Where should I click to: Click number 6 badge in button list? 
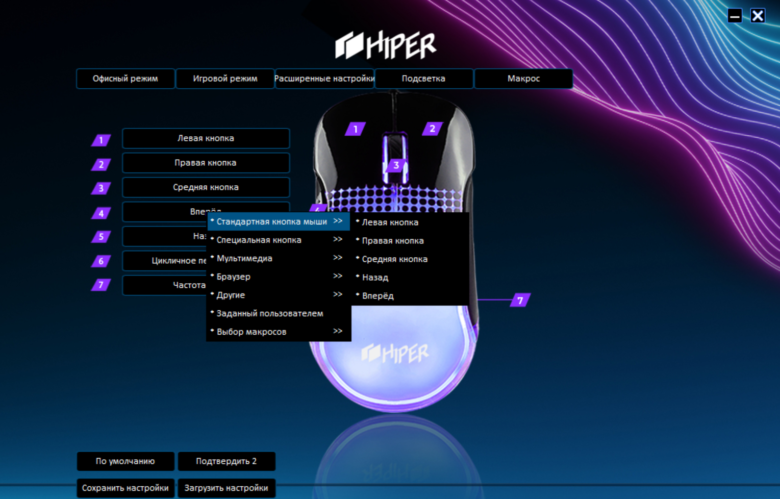(x=101, y=261)
